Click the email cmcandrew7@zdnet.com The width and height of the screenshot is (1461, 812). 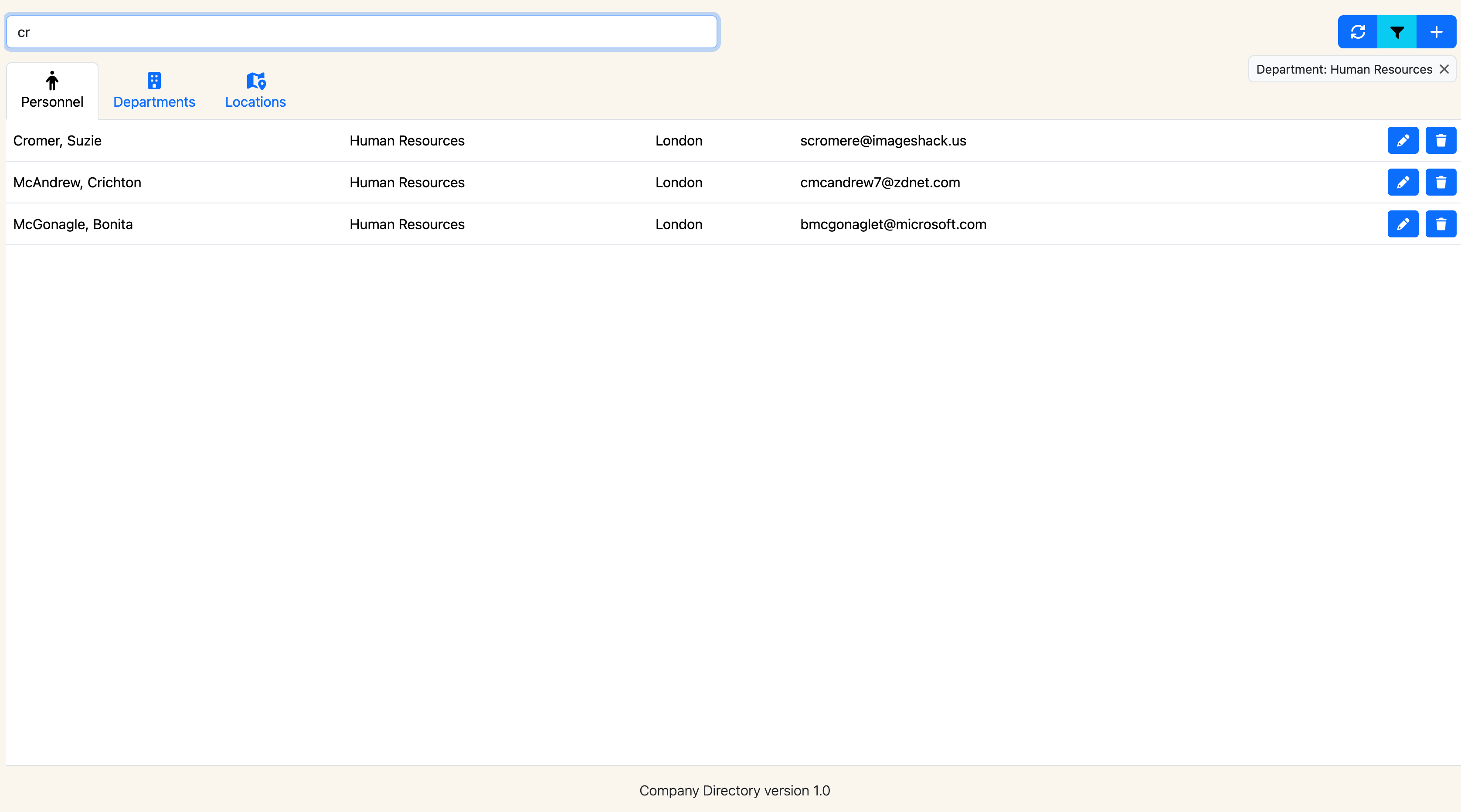880,182
